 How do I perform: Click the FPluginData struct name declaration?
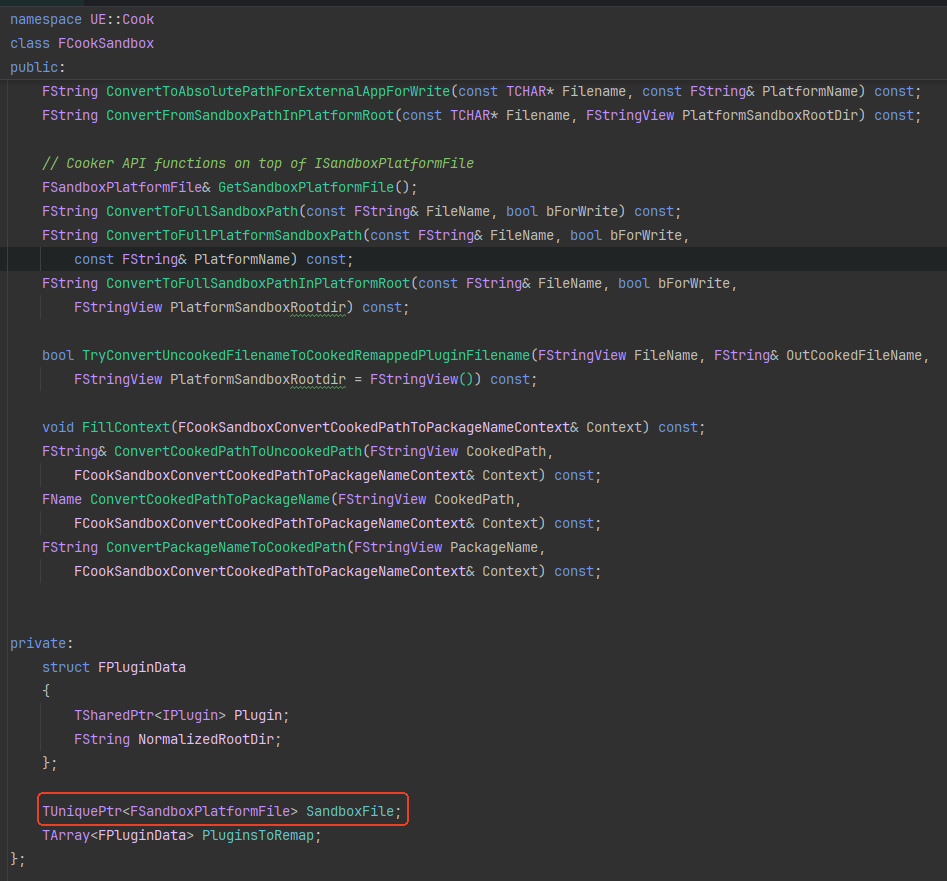pyautogui.click(x=142, y=667)
